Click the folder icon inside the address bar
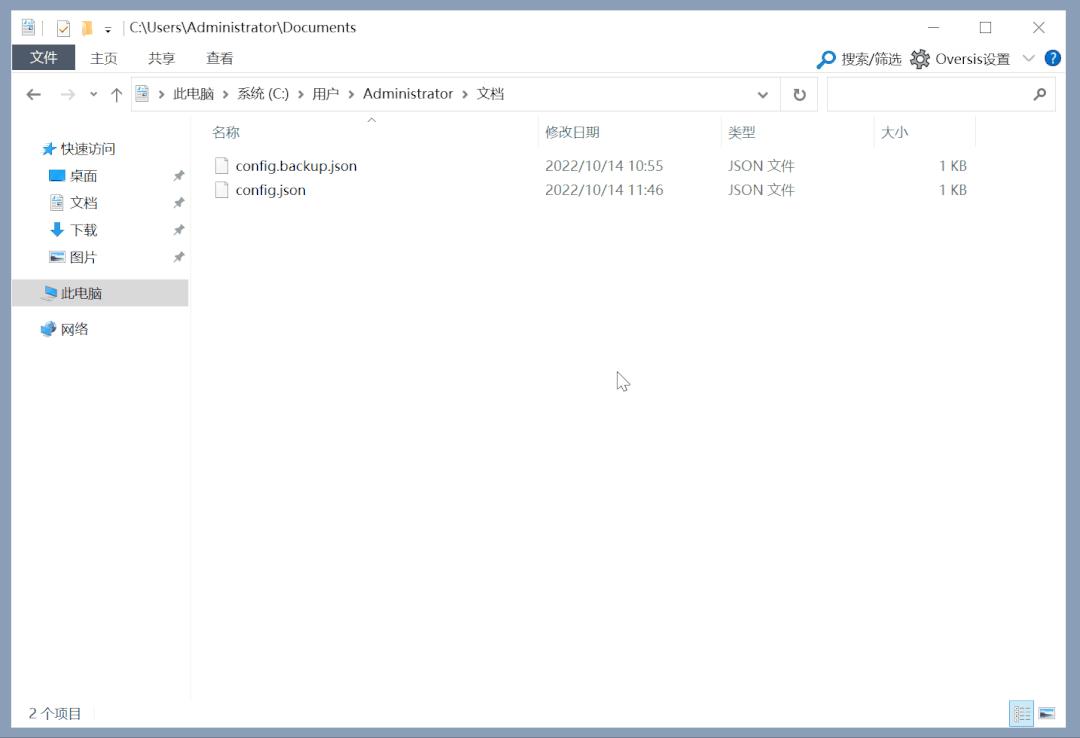 point(144,93)
